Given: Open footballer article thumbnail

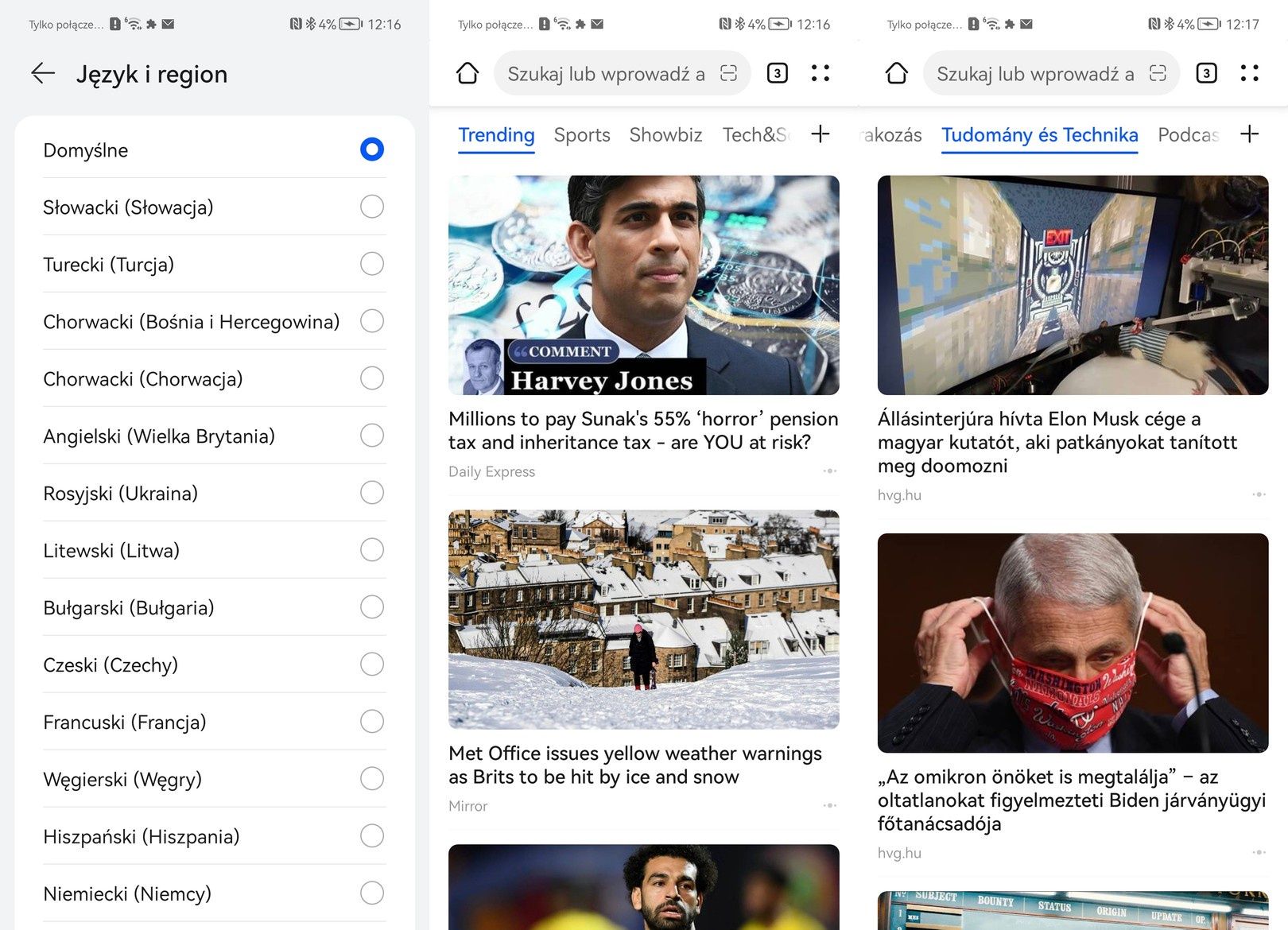Looking at the screenshot, I should click(x=644, y=887).
